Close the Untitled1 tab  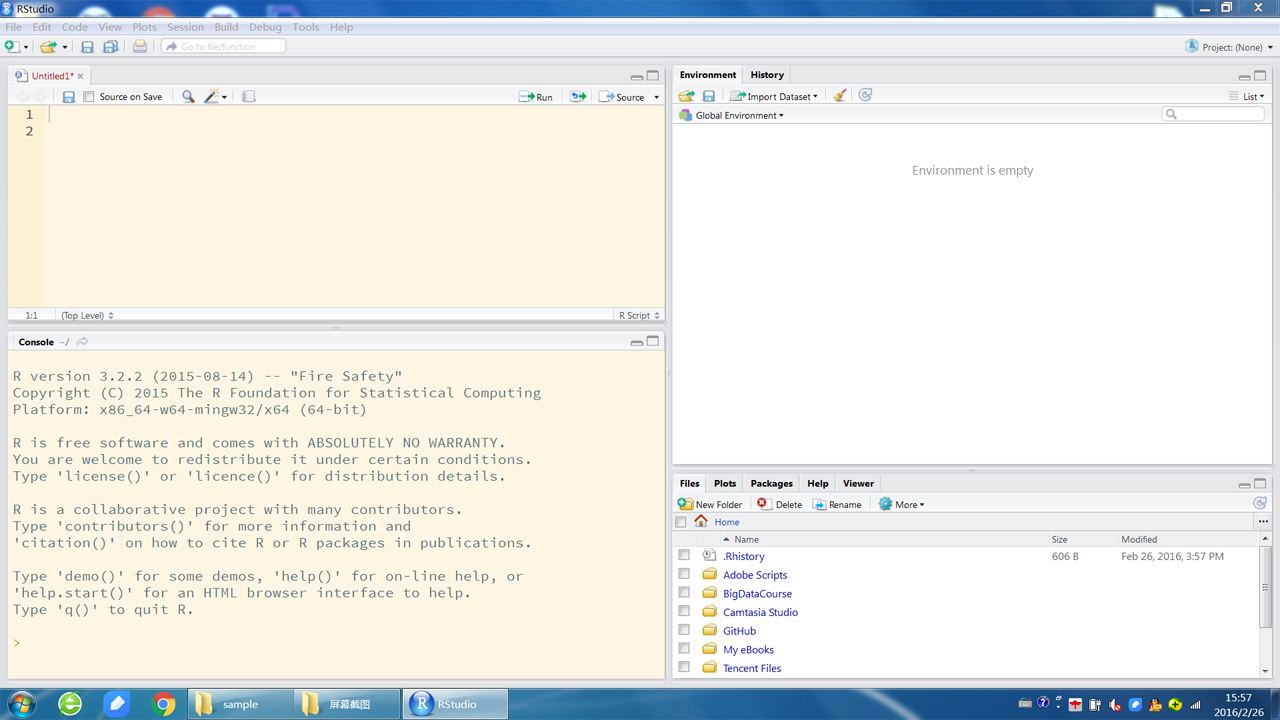click(81, 76)
